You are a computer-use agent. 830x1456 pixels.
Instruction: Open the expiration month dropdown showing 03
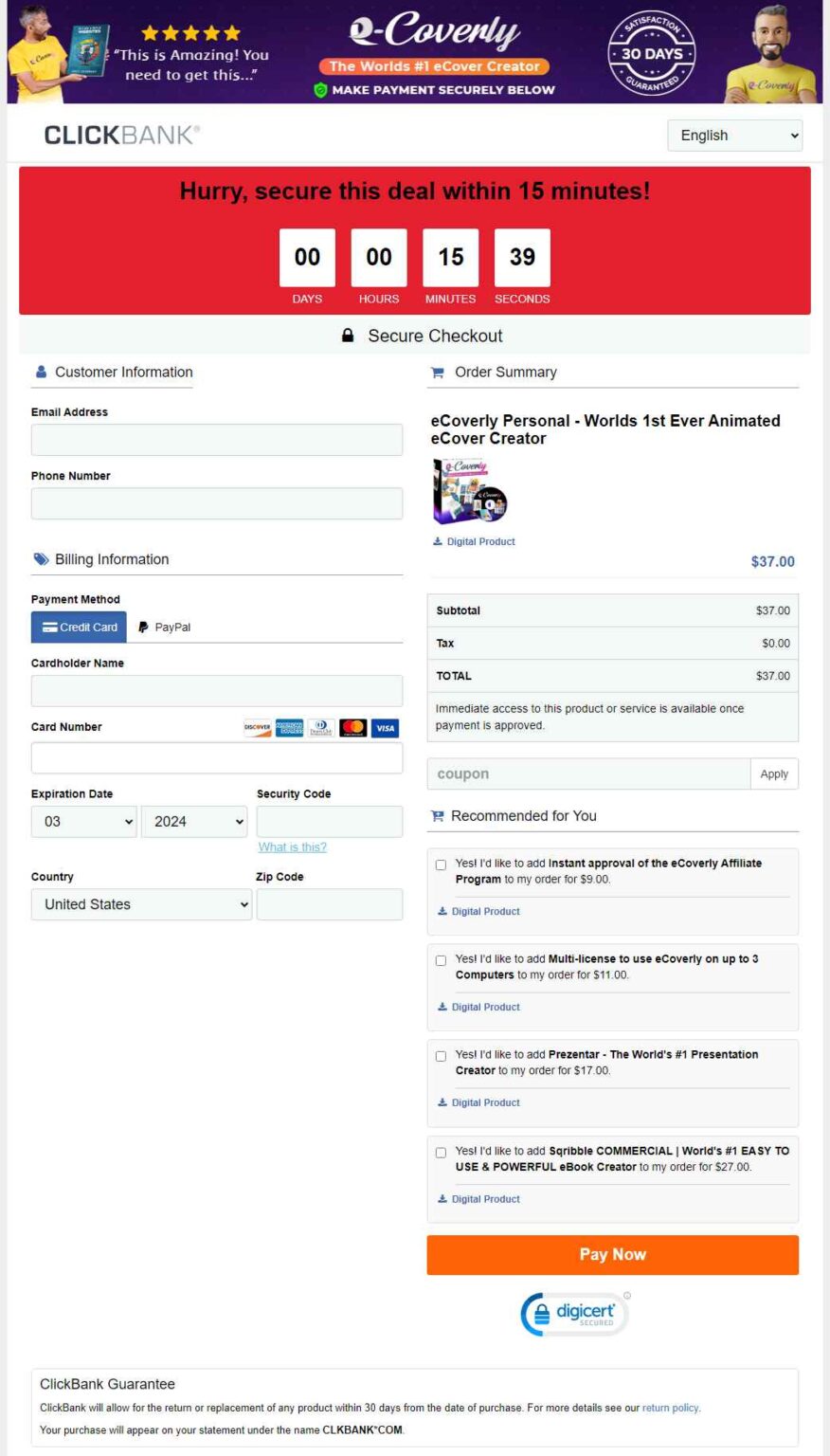(x=84, y=822)
